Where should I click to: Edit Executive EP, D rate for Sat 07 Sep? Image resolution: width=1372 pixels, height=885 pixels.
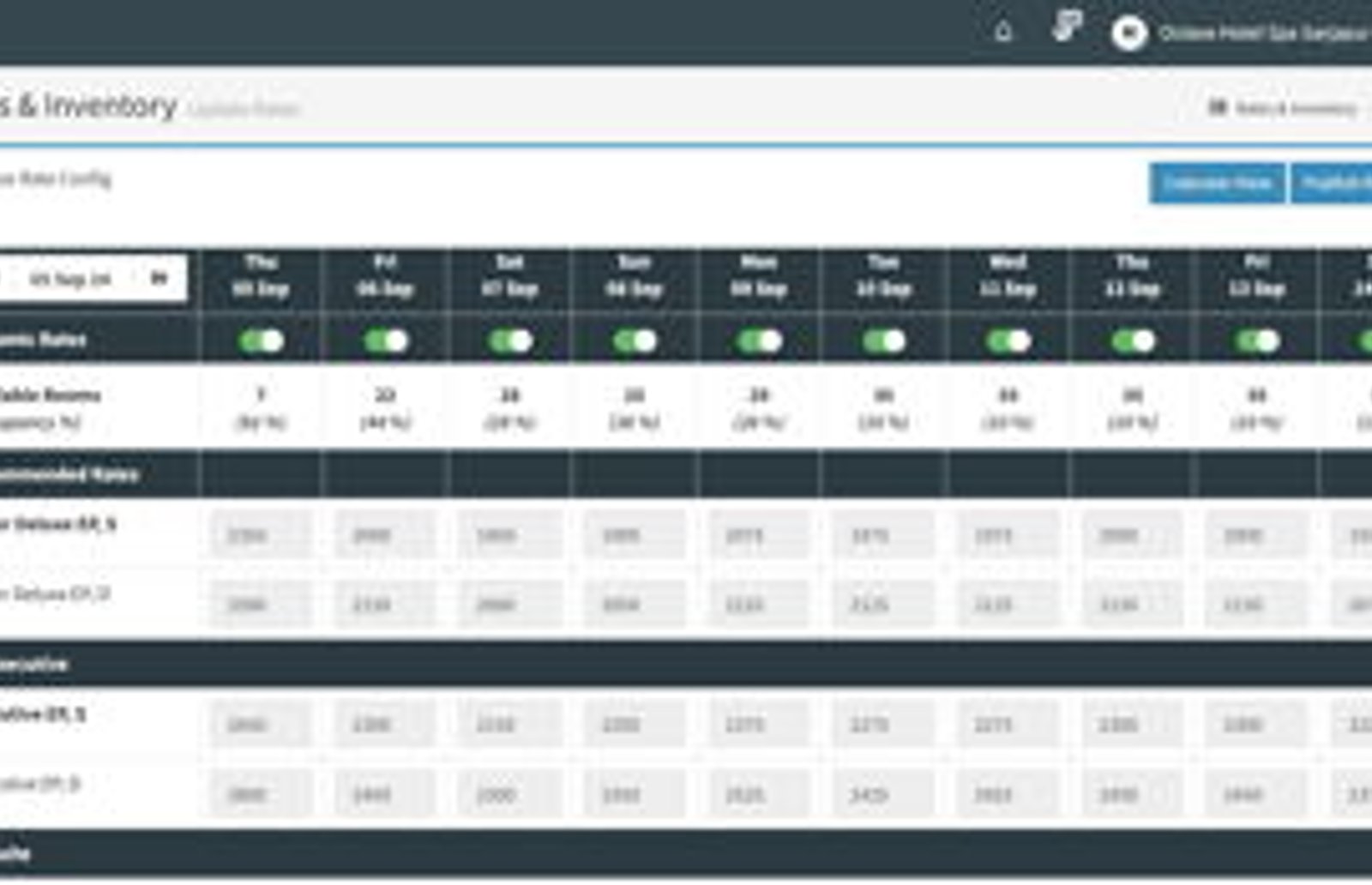pyautogui.click(x=510, y=794)
